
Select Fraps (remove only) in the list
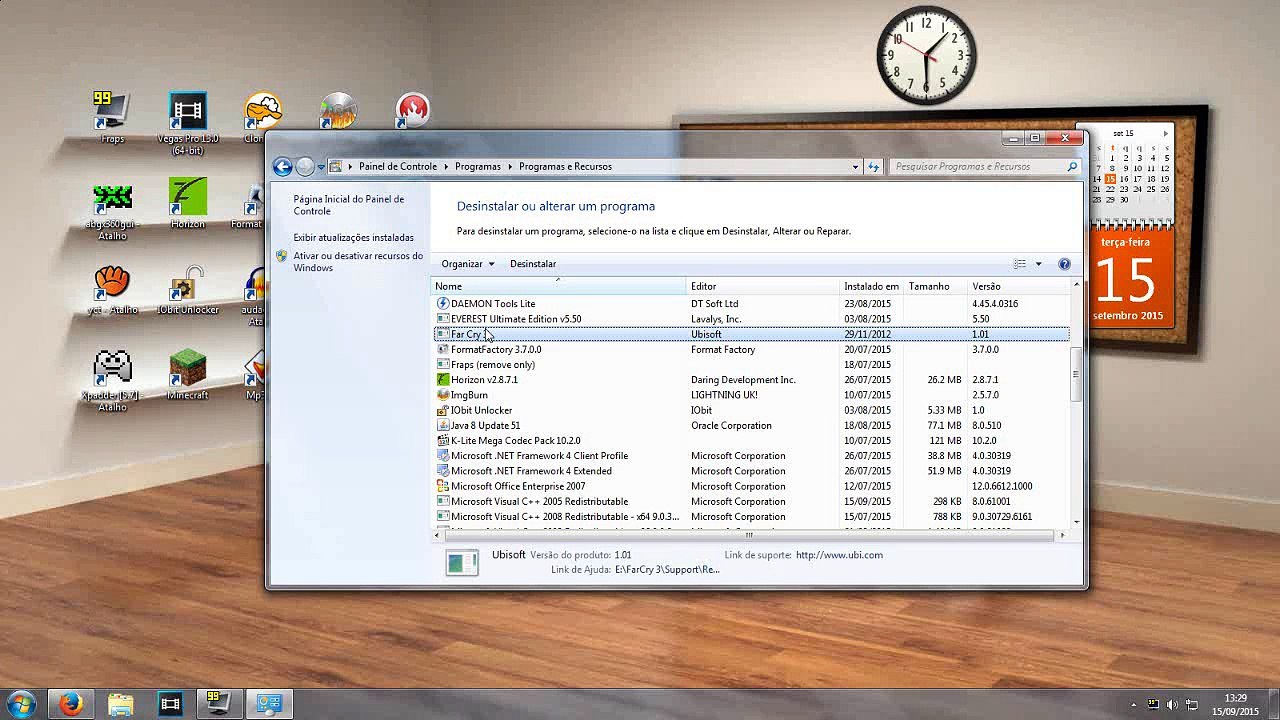(x=752, y=365)
